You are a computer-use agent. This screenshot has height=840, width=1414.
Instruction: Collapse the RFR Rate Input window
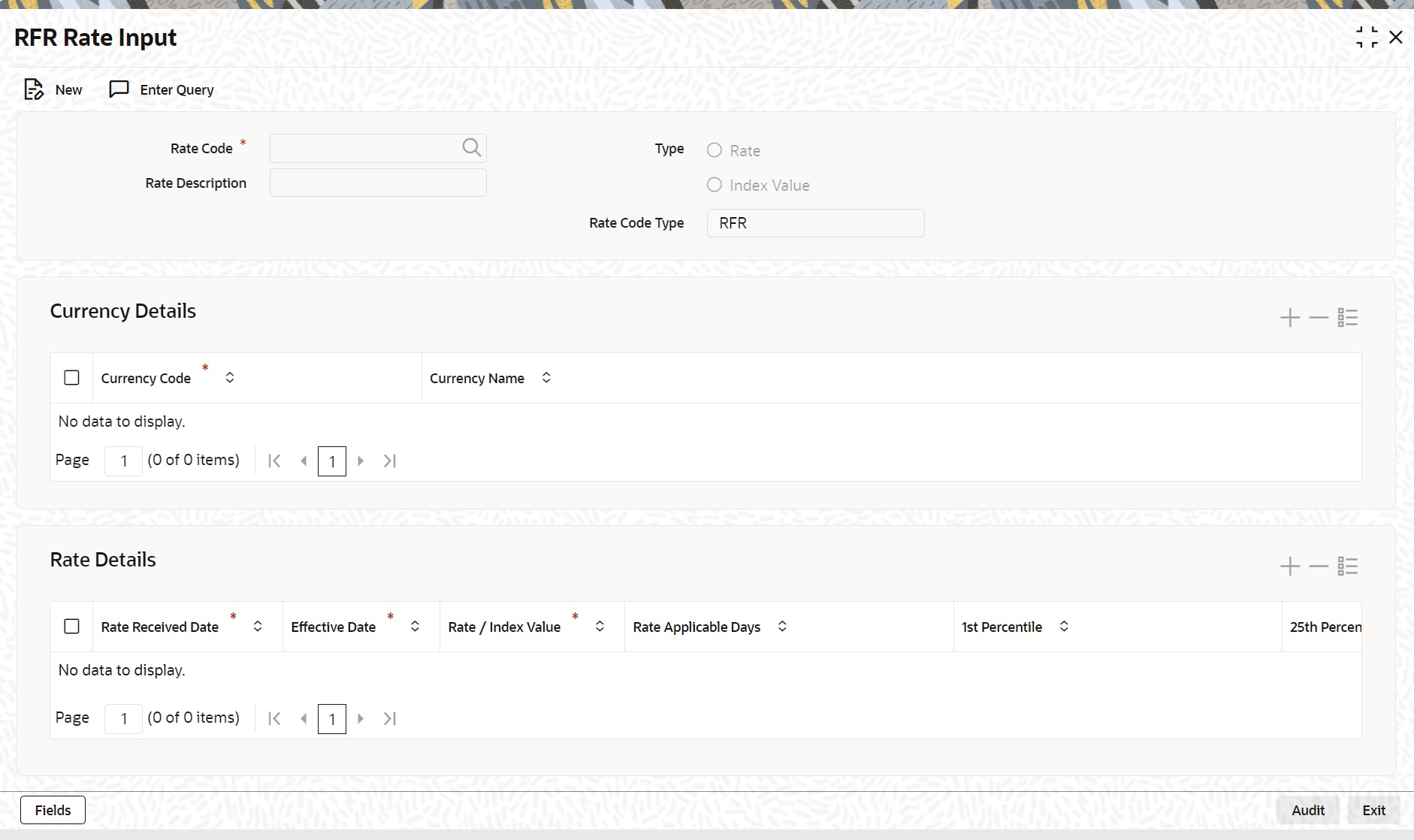[x=1367, y=37]
